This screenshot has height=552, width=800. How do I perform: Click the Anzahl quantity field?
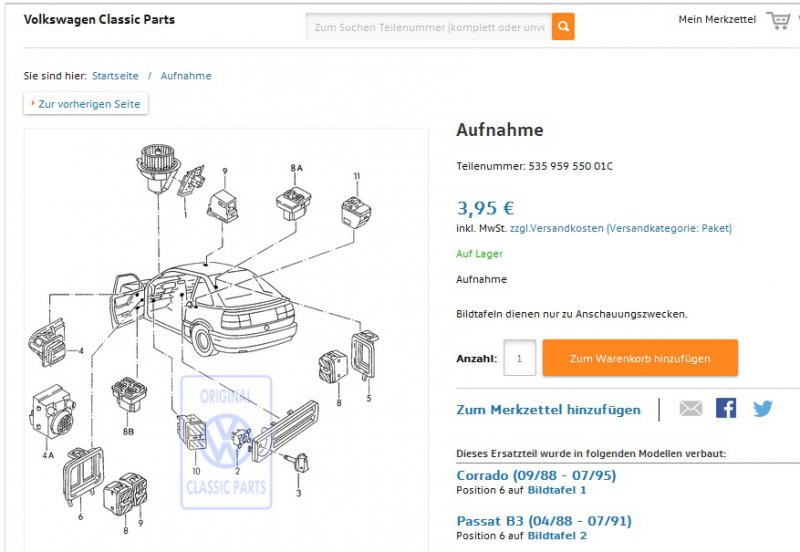pyautogui.click(x=519, y=358)
